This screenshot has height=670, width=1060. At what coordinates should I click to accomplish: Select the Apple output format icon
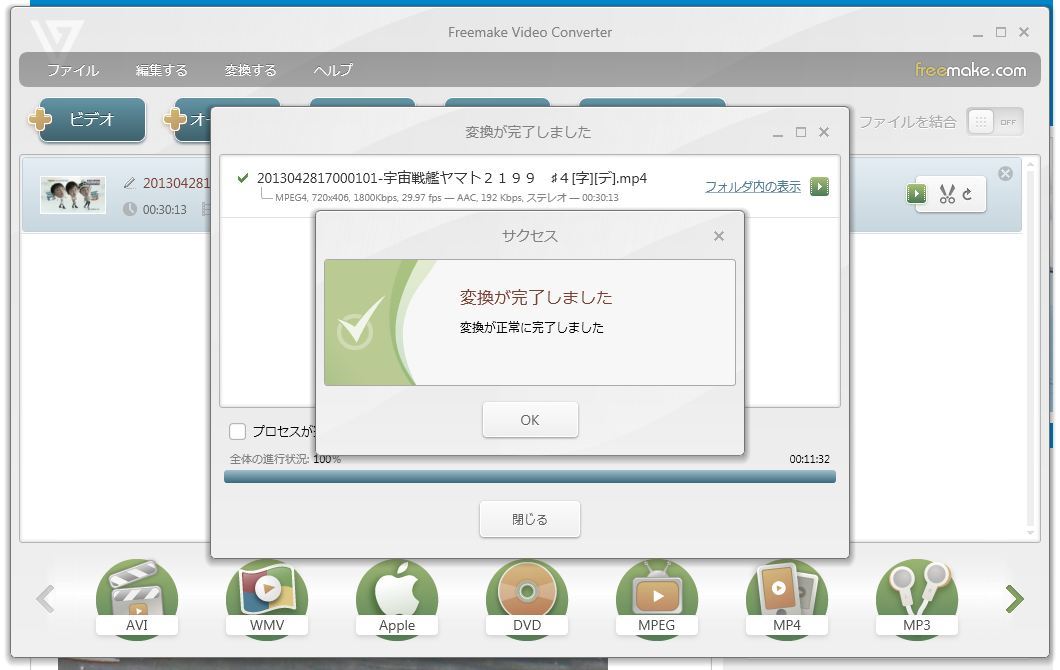coord(397,598)
